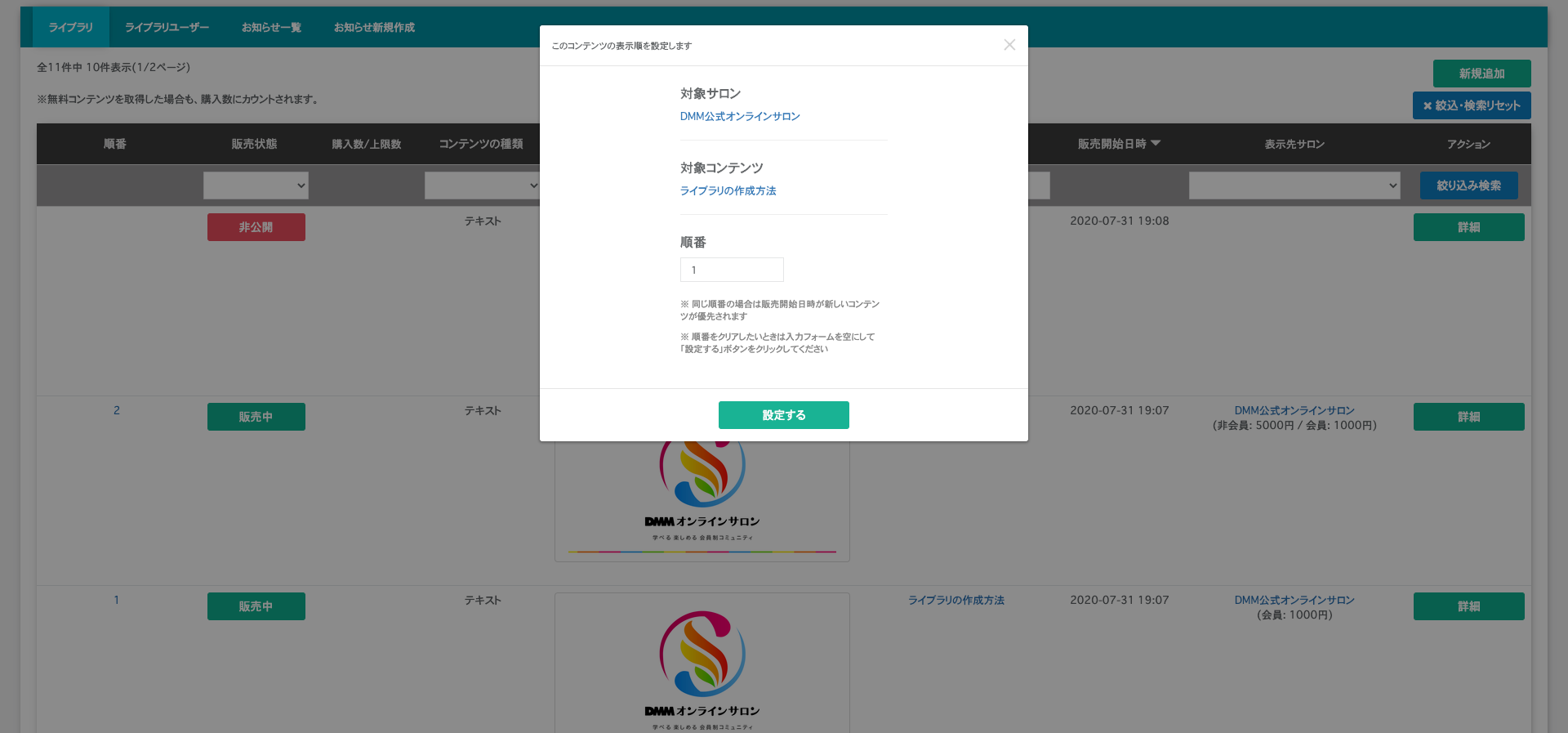This screenshot has height=733, width=1568.
Task: Click the 順番 column header
Action: (115, 144)
